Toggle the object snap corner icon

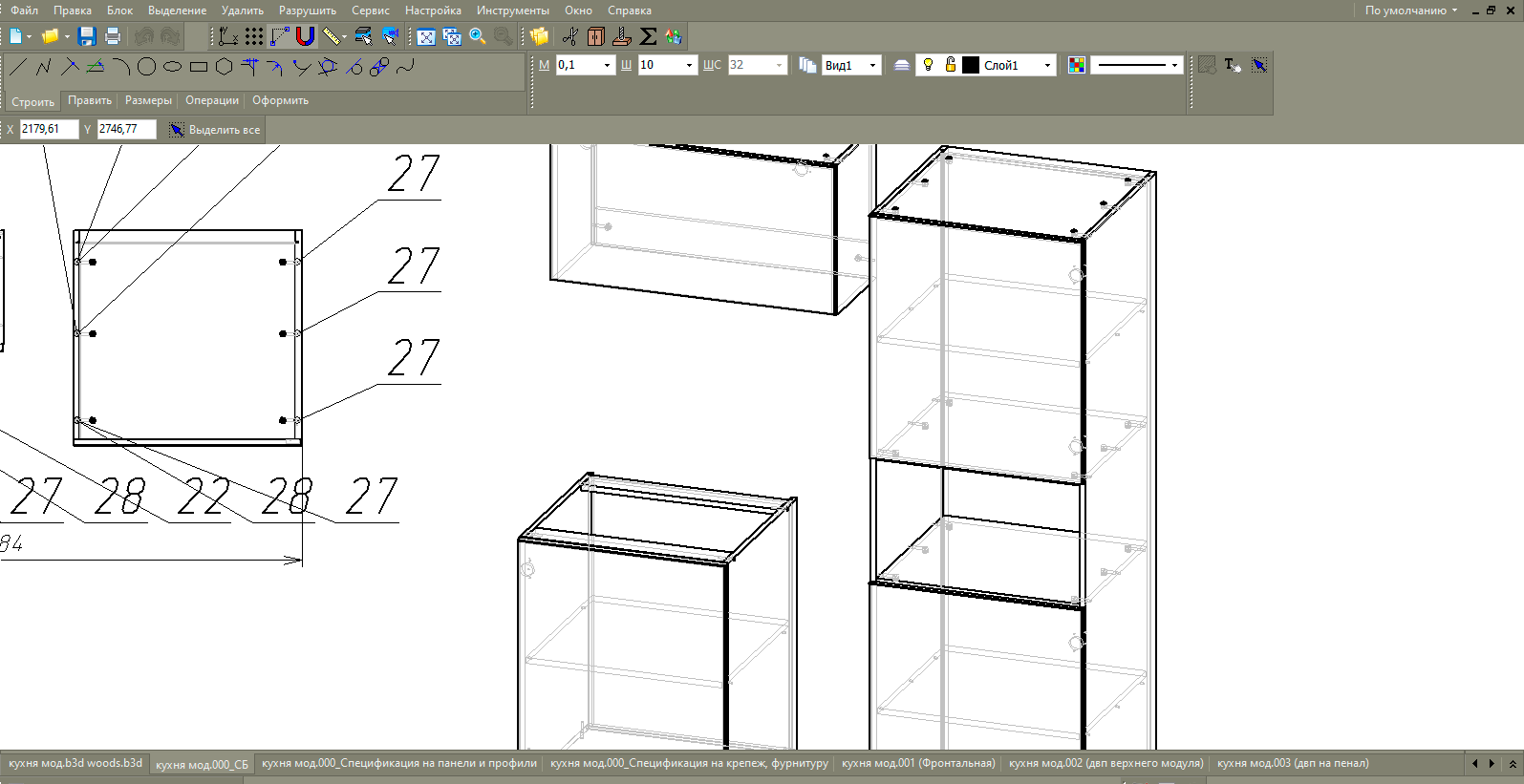click(x=279, y=36)
